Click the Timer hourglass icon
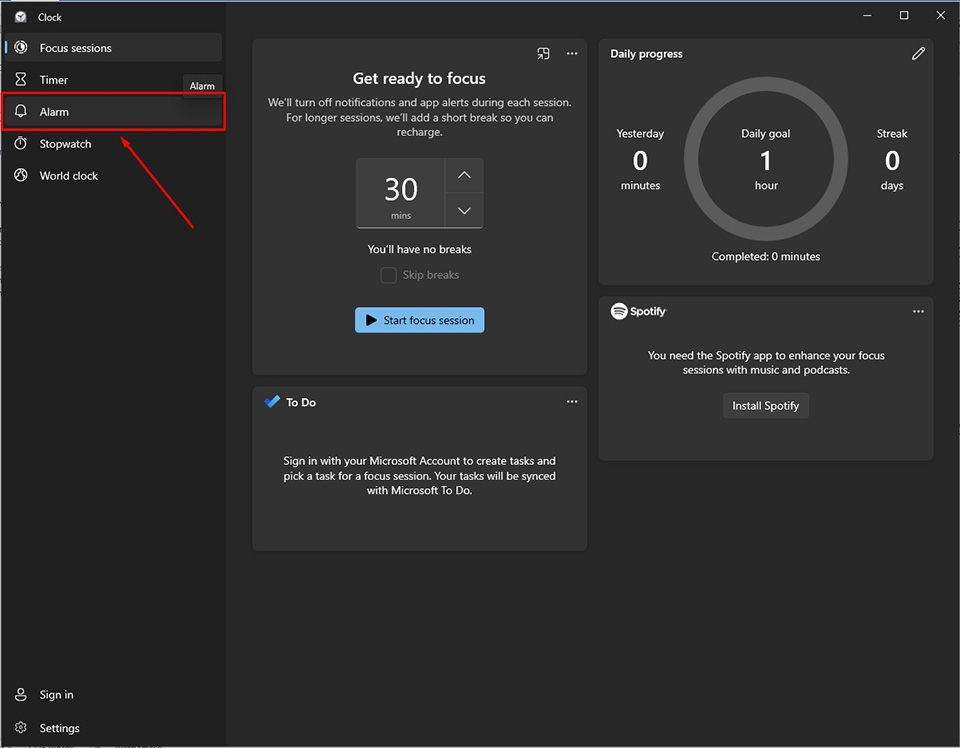Image resolution: width=960 pixels, height=748 pixels. tap(21, 80)
